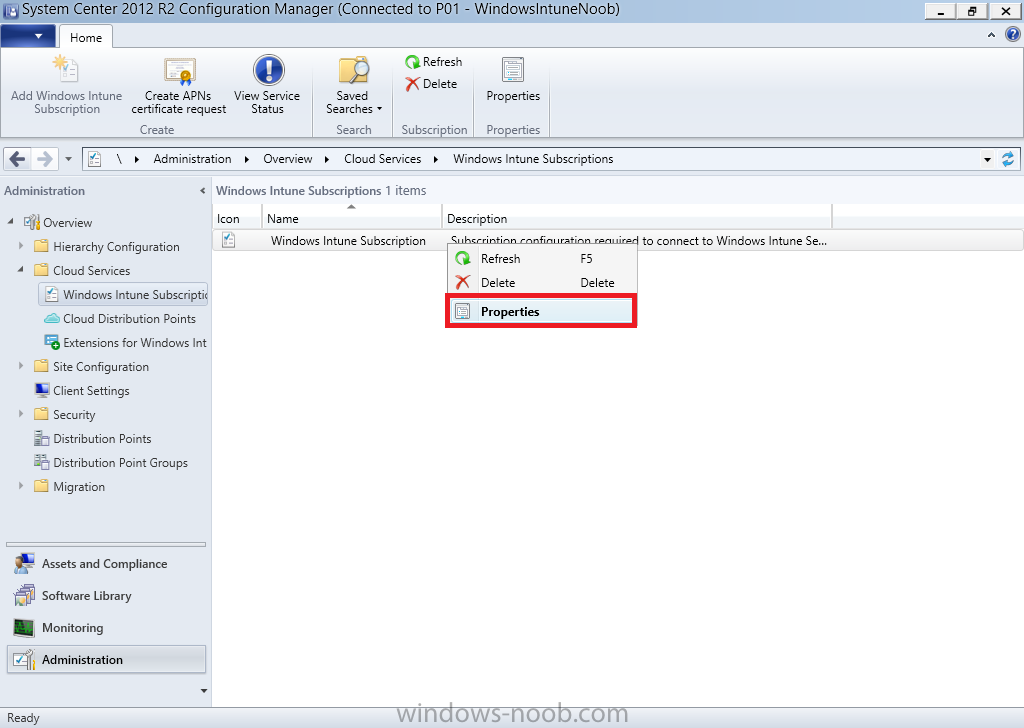Image resolution: width=1024 pixels, height=728 pixels.
Task: Click the subscription row document icon
Action: [229, 240]
